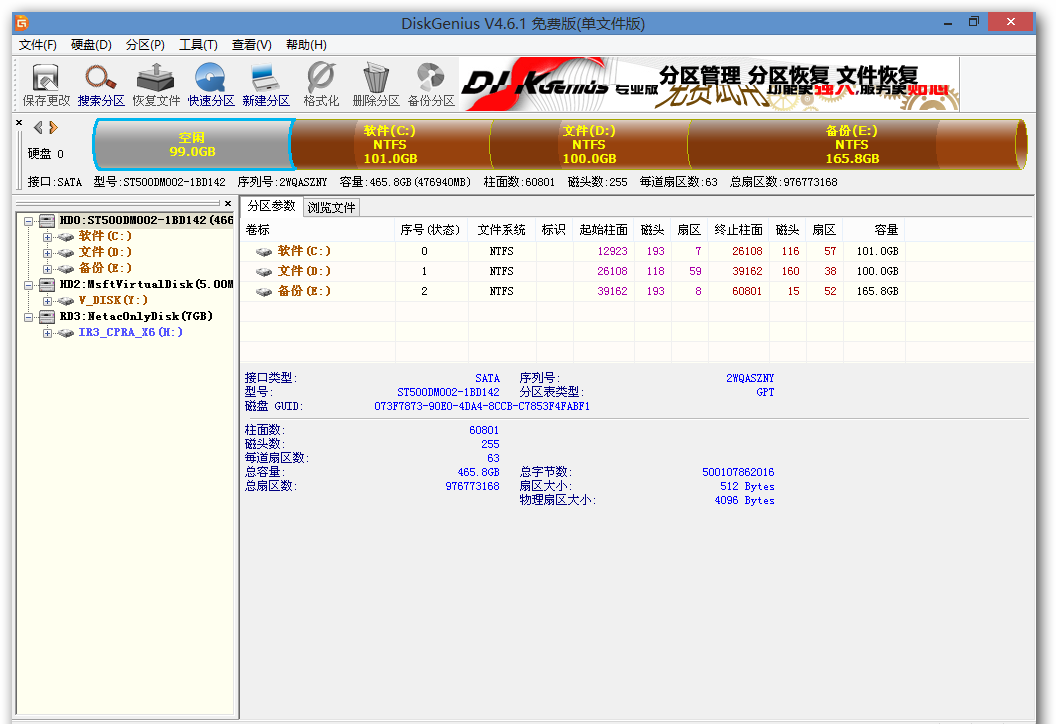
Task: Click the RD3 NetacOnlyDisk drive icon
Action: coord(47,317)
